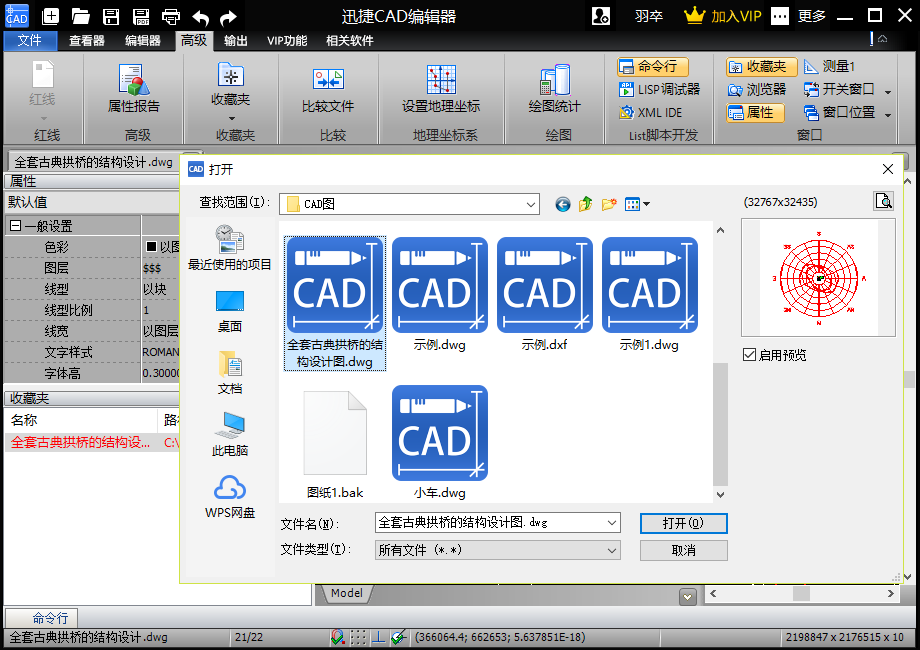
Task: Toggle the 属性 window panel button
Action: (x=755, y=112)
